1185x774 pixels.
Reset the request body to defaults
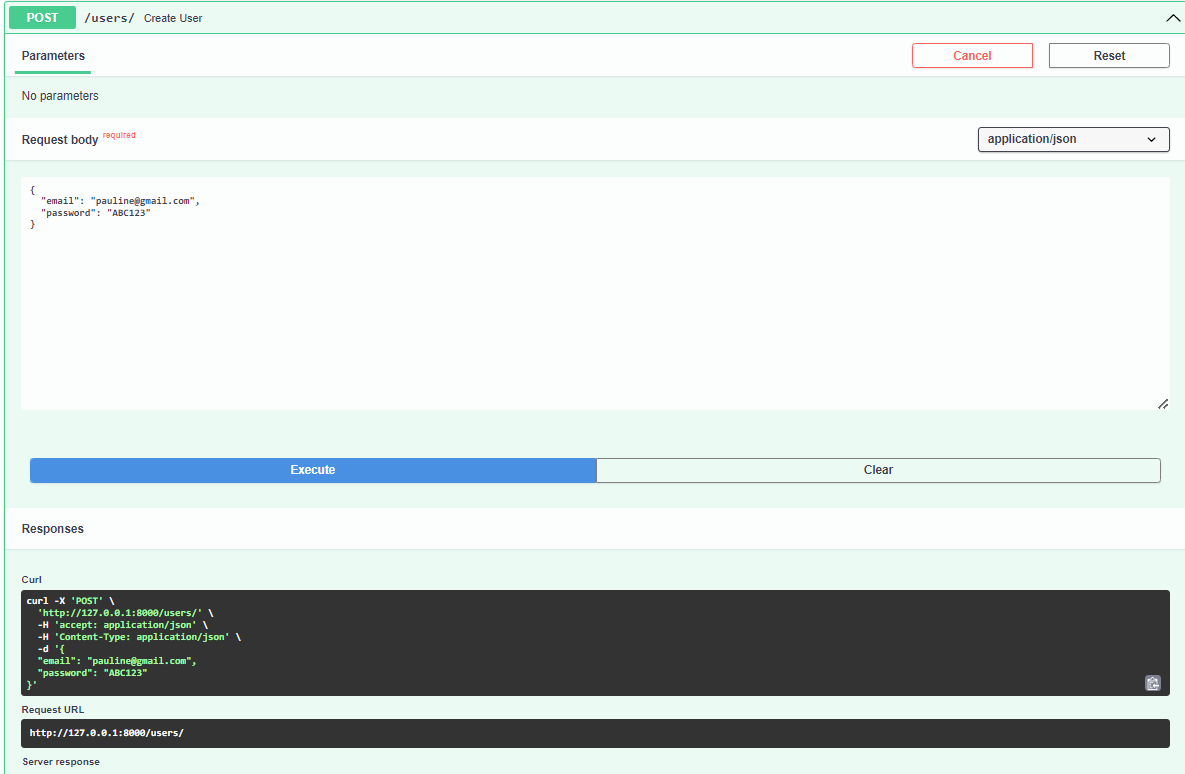point(1108,55)
